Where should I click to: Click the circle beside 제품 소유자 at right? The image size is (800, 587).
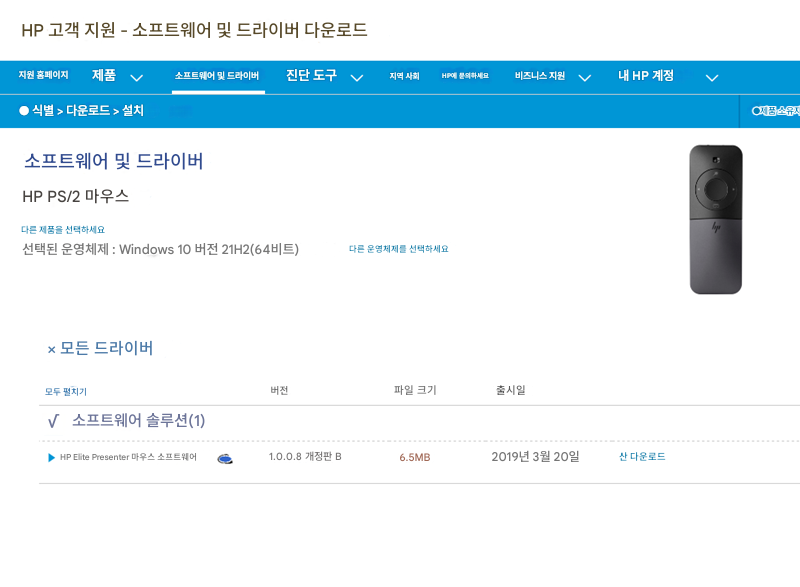point(757,111)
